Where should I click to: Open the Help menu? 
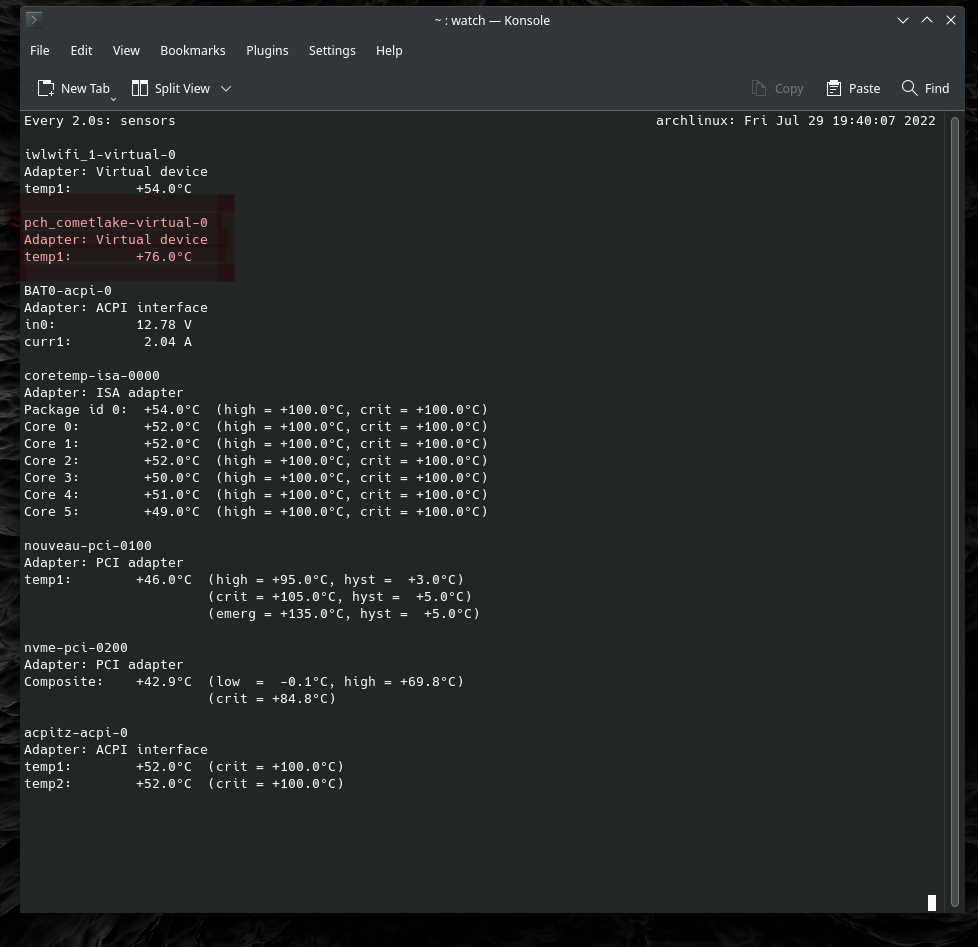[389, 51]
